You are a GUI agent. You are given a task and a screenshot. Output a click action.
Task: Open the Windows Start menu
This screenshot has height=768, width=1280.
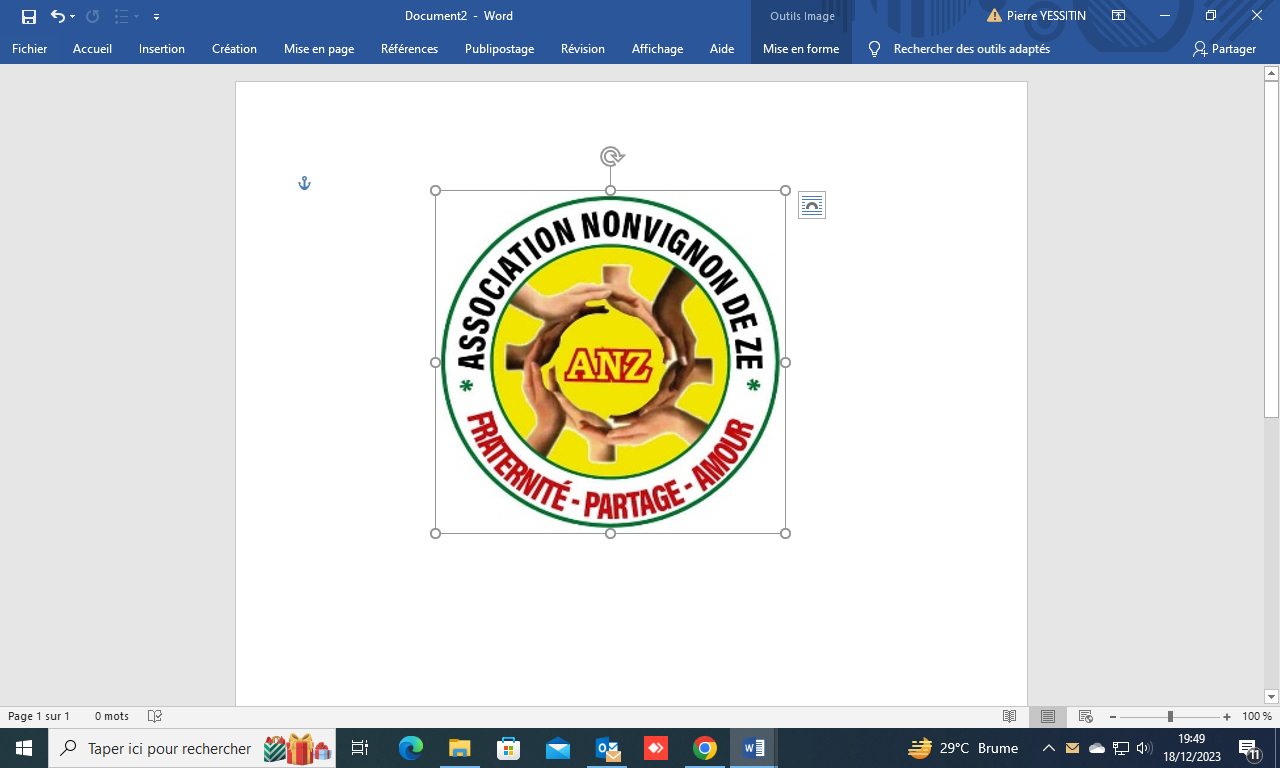[x=24, y=748]
